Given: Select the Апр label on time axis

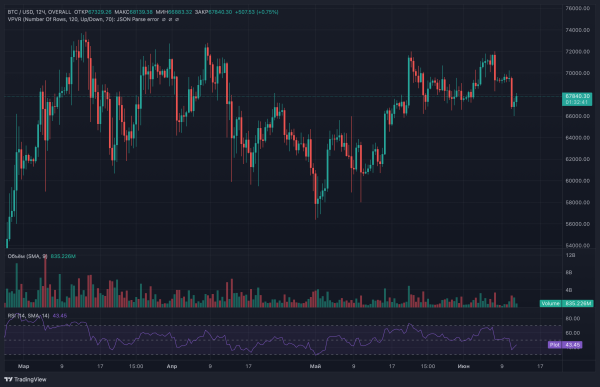Looking at the screenshot, I should 172,366.
